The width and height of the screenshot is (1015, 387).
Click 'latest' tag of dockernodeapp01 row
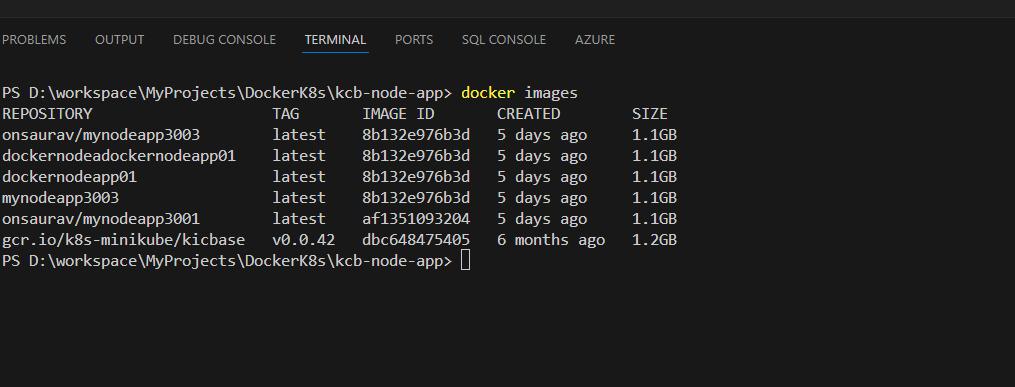tap(299, 177)
